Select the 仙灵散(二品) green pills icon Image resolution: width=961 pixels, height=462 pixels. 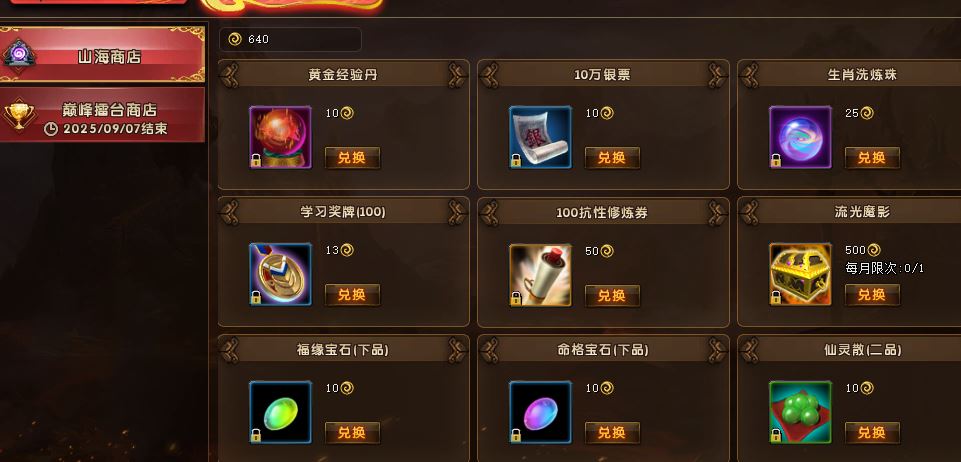[800, 412]
